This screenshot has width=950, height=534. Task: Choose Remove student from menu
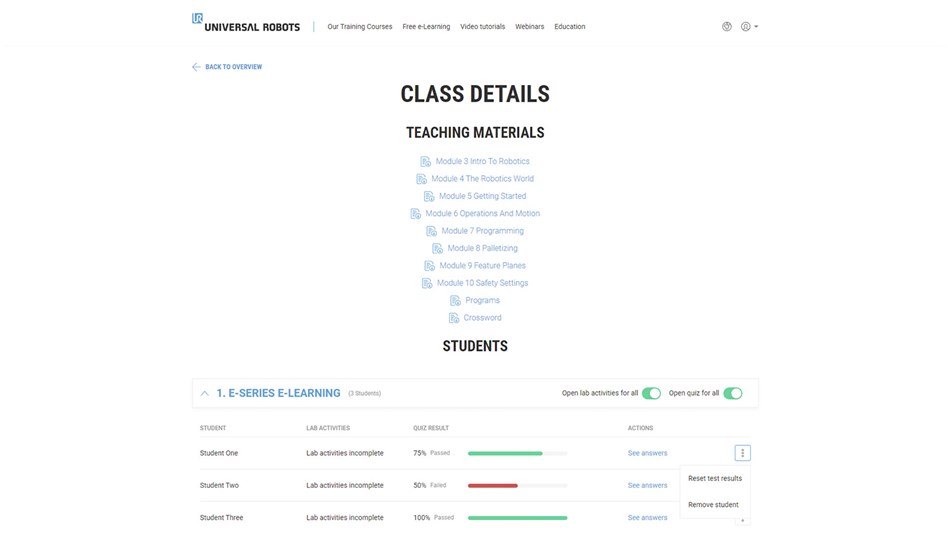pos(713,504)
